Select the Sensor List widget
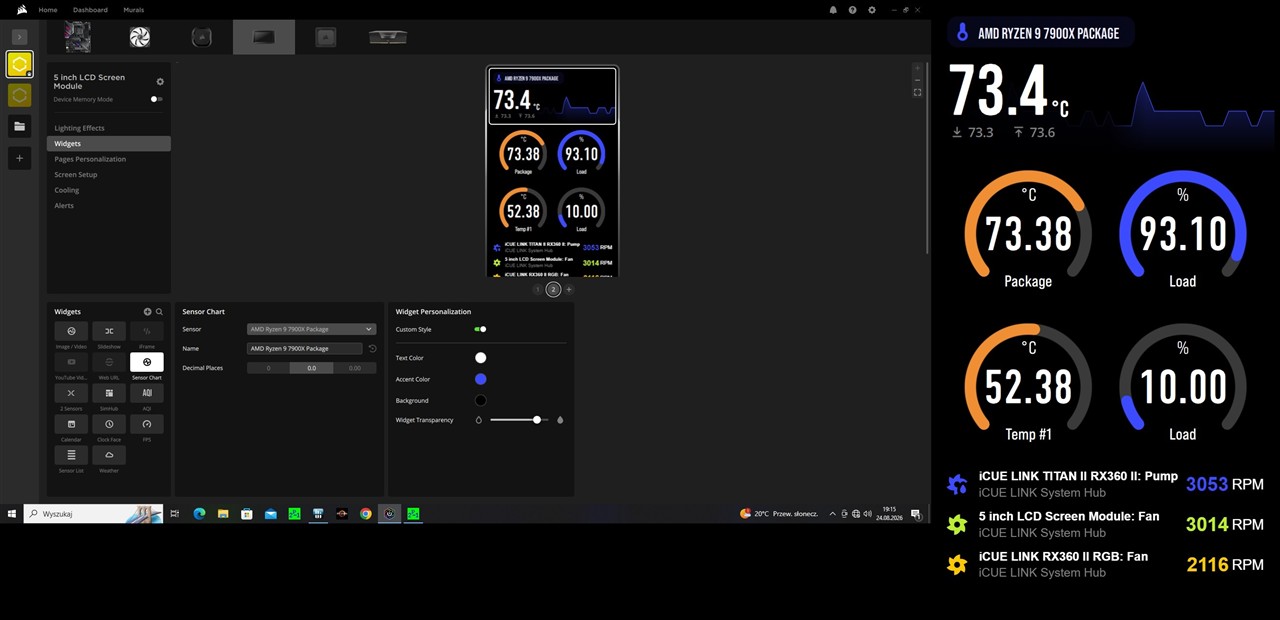 [71, 455]
